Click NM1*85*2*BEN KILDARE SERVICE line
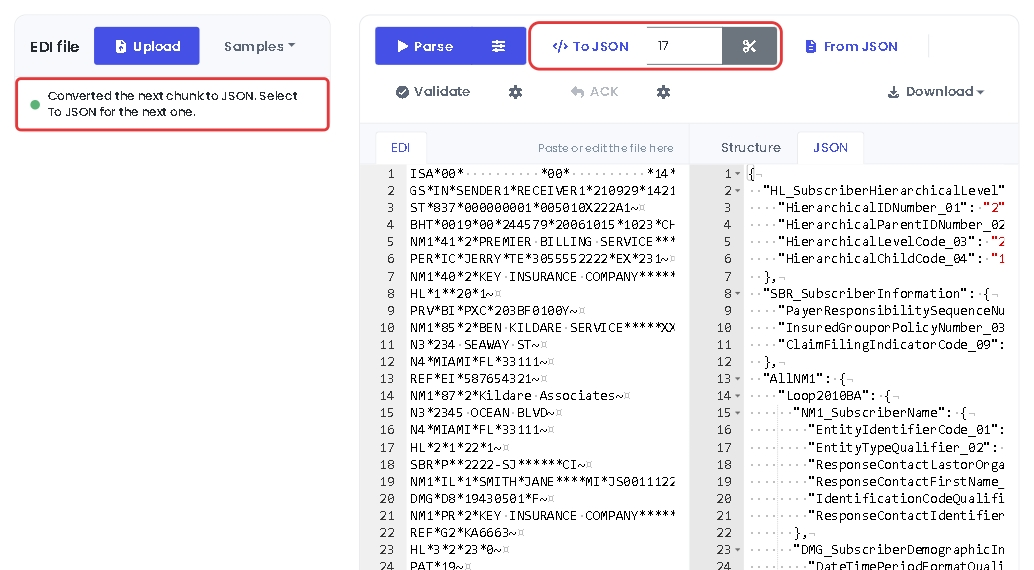 (542, 328)
